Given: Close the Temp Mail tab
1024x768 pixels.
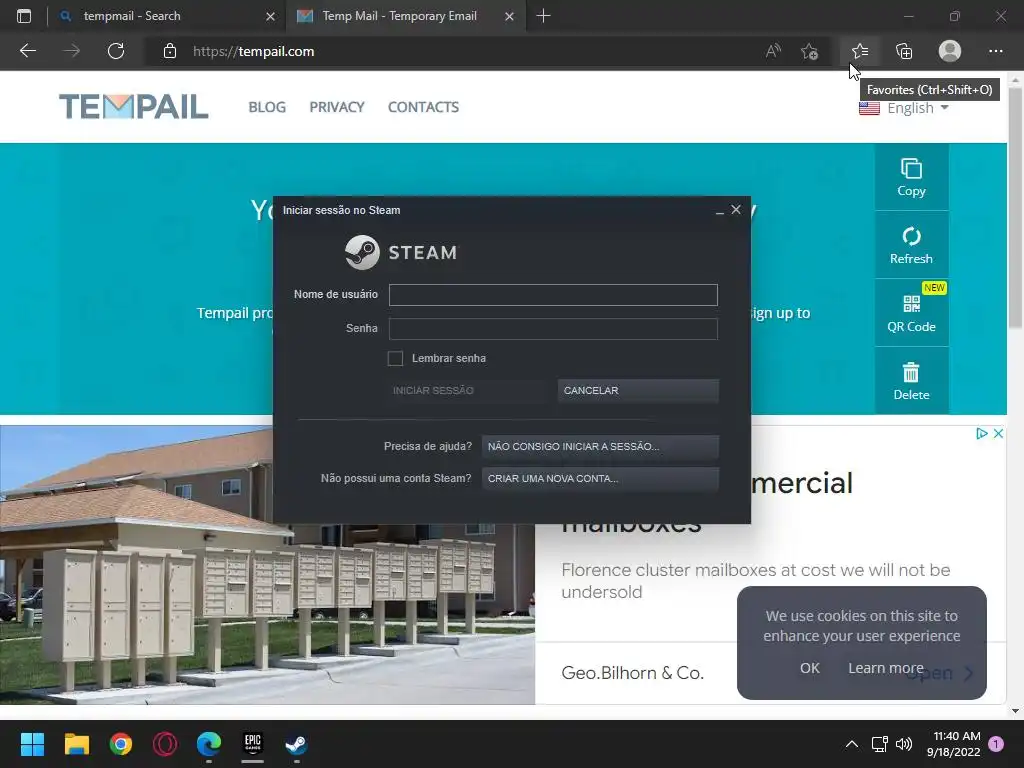Looking at the screenshot, I should pyautogui.click(x=509, y=16).
